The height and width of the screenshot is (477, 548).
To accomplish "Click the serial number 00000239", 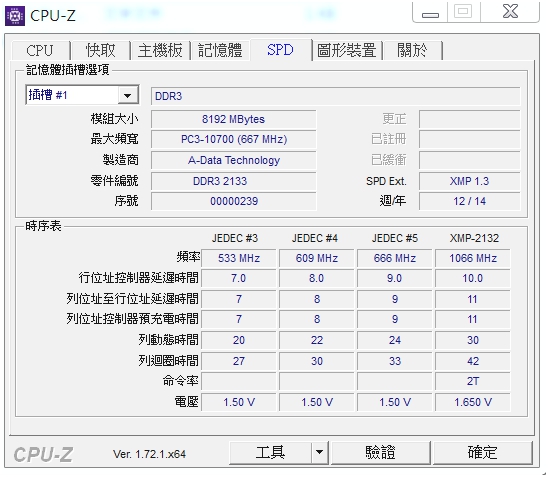I will (x=233, y=201).
